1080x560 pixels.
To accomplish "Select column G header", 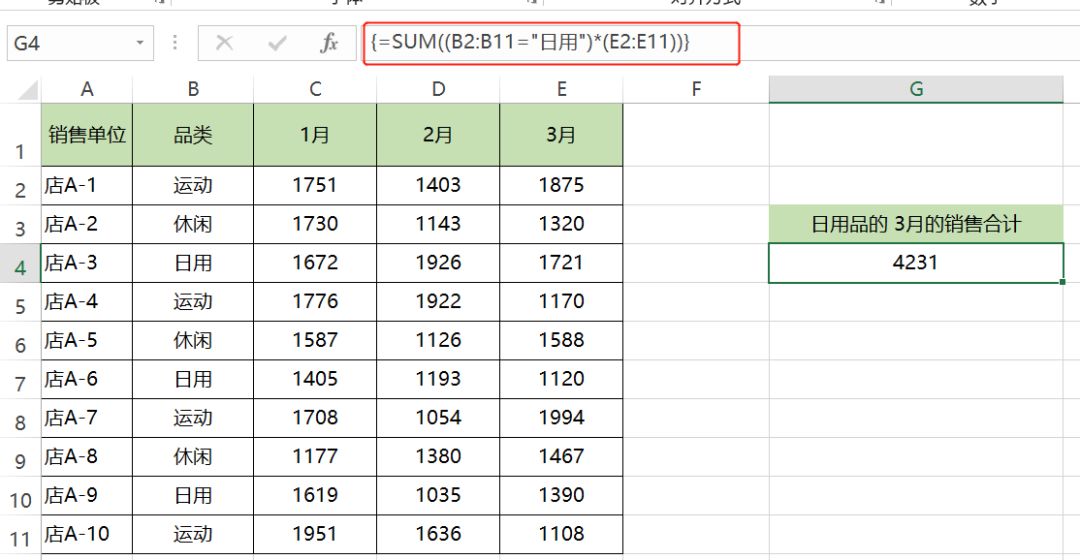I will click(915, 90).
